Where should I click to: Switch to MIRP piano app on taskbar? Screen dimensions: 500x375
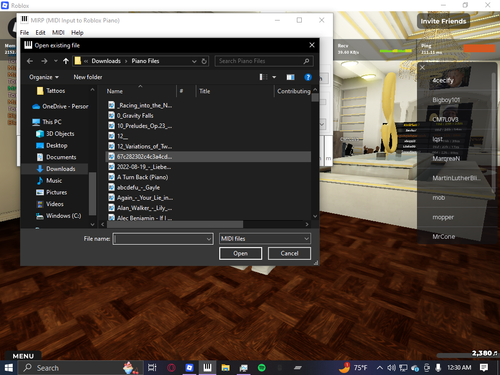pyautogui.click(x=207, y=368)
